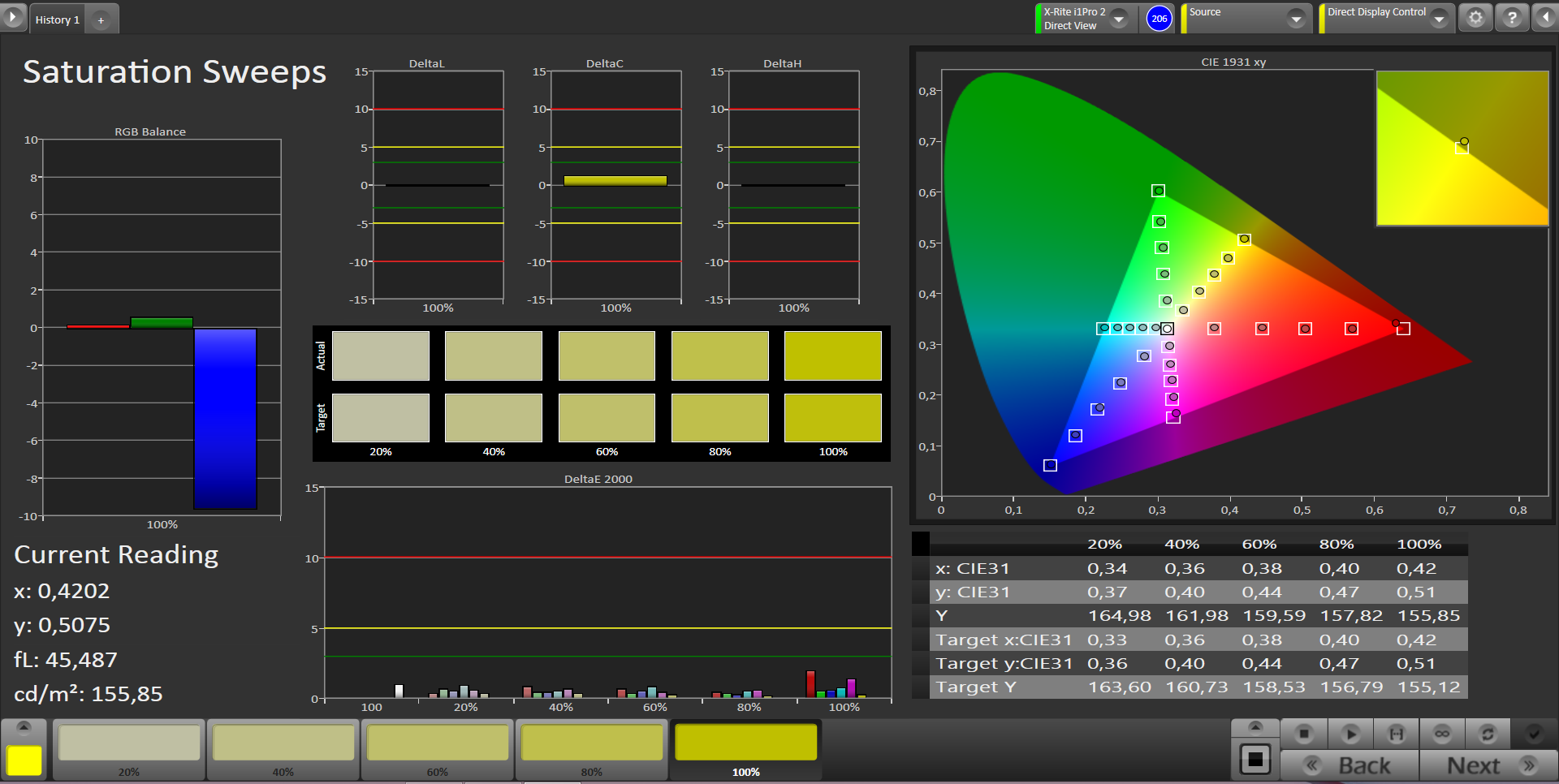Open the Direct Display Control dropdown

click(x=1439, y=19)
